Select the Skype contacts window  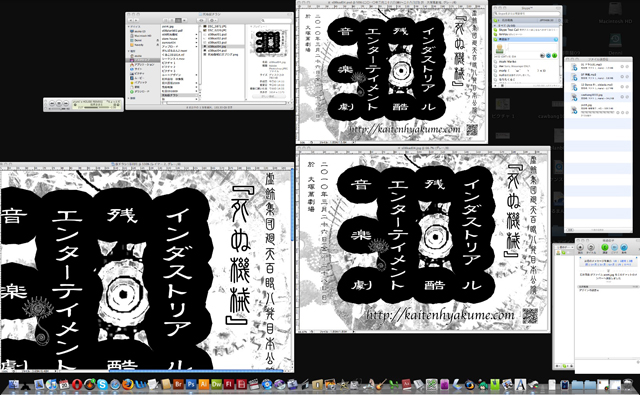(527, 45)
